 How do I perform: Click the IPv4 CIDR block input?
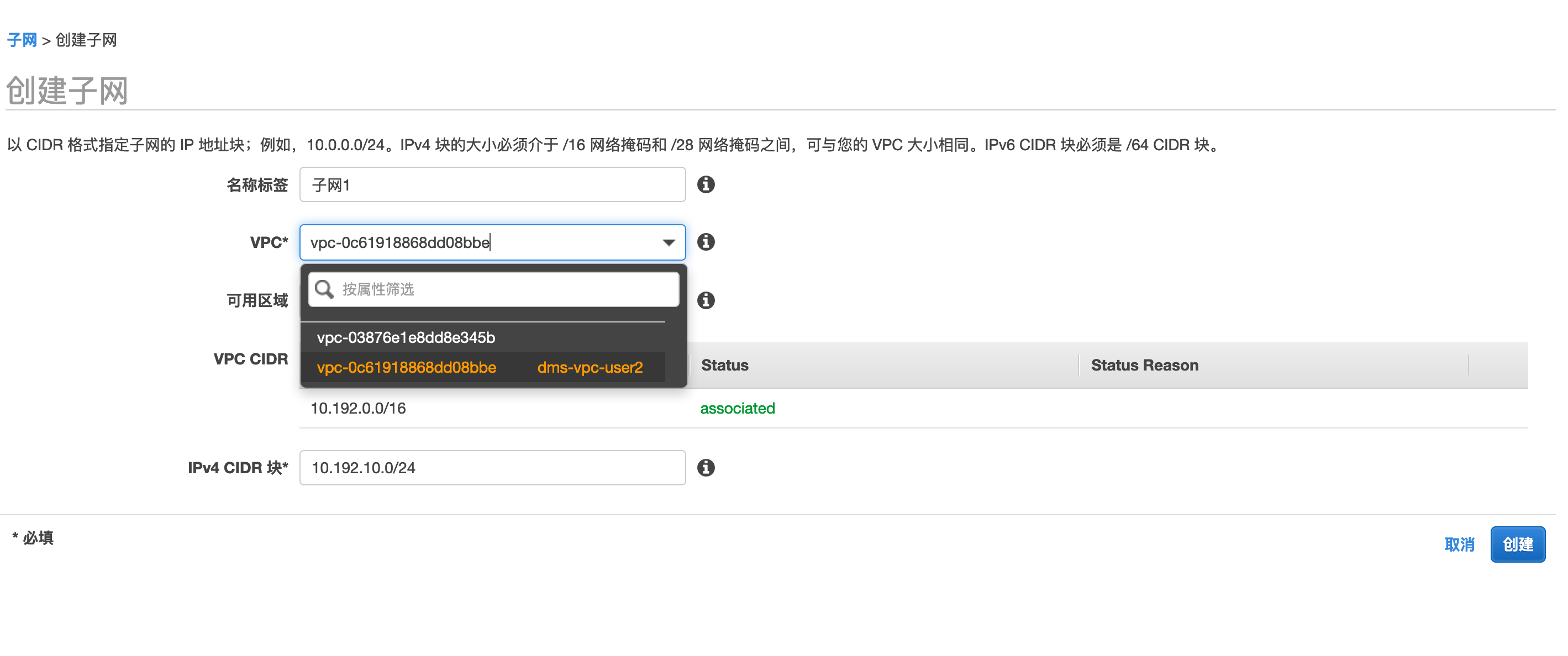[492, 467]
